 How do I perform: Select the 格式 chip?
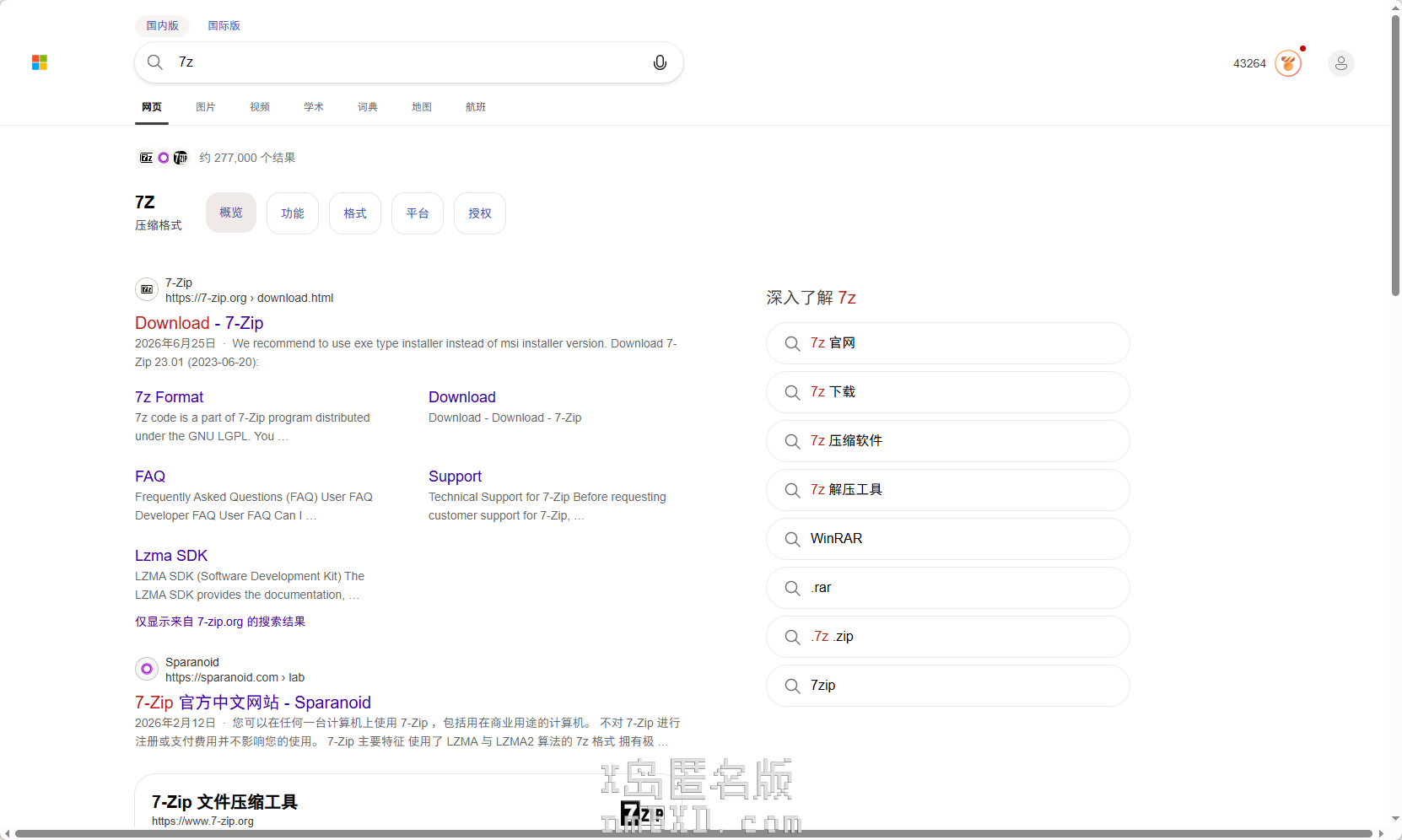click(x=355, y=213)
